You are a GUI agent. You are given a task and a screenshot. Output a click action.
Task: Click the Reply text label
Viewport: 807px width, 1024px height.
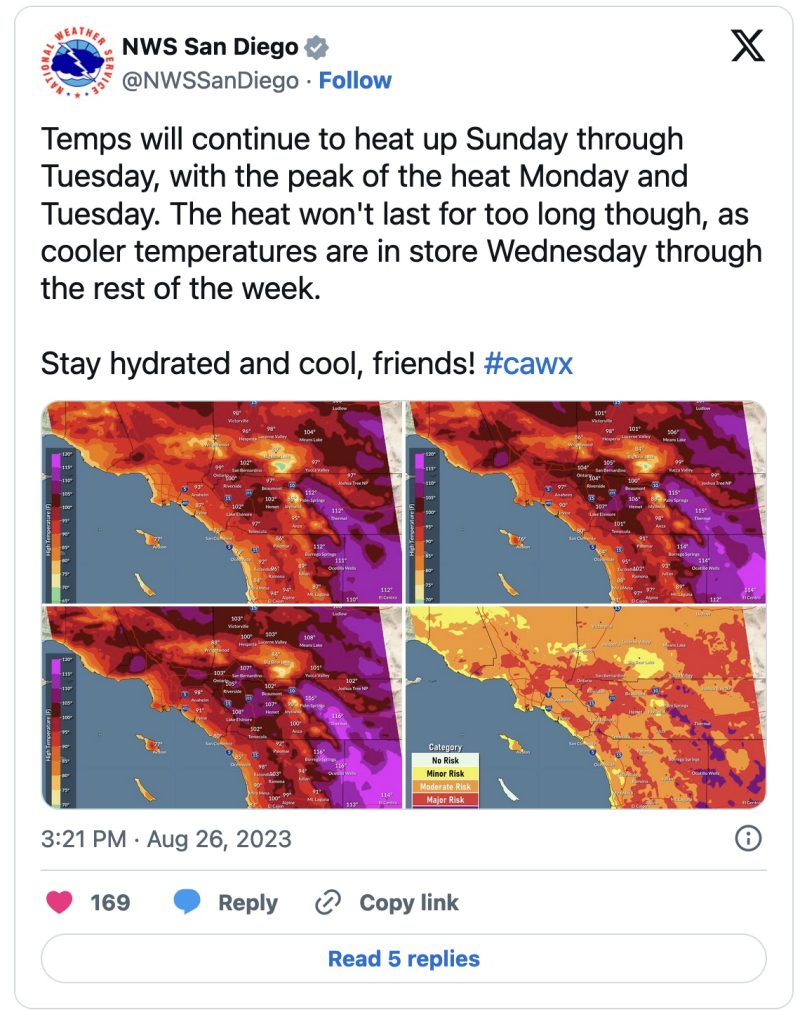pos(248,903)
